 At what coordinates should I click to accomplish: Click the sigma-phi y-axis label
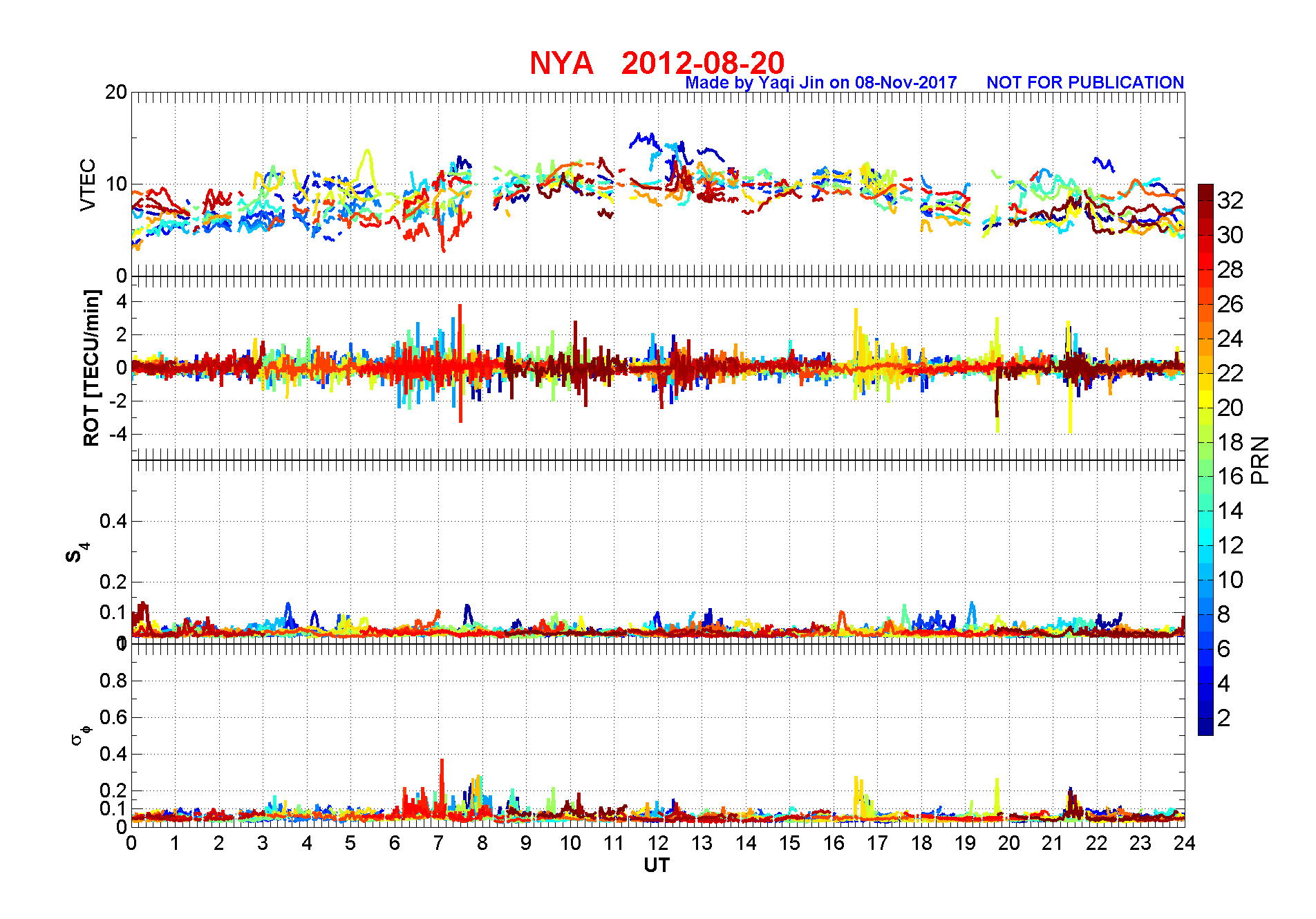click(81, 735)
